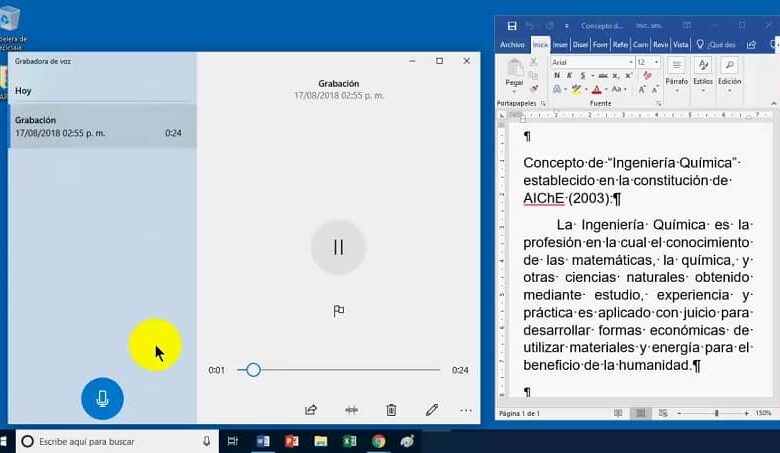The height and width of the screenshot is (453, 780).
Task: Delete the recording with the trash icon
Action: pos(391,410)
